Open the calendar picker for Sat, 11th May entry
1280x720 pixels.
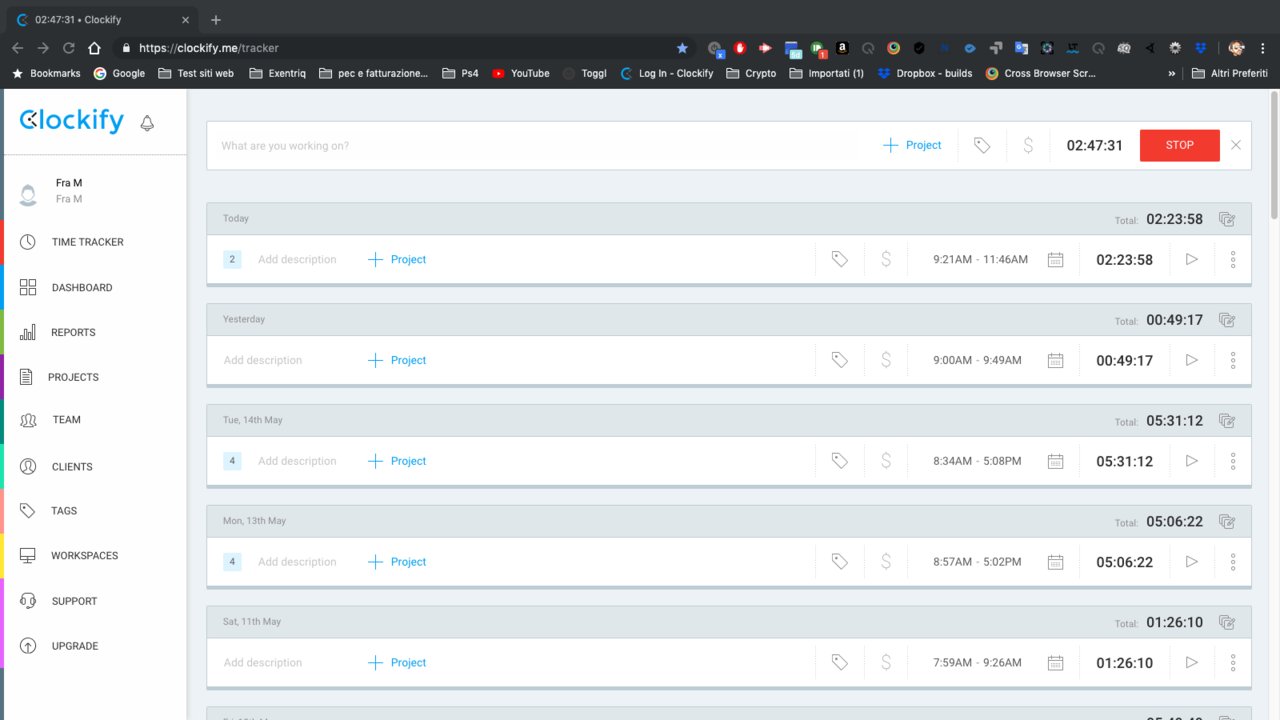pyautogui.click(x=1055, y=663)
